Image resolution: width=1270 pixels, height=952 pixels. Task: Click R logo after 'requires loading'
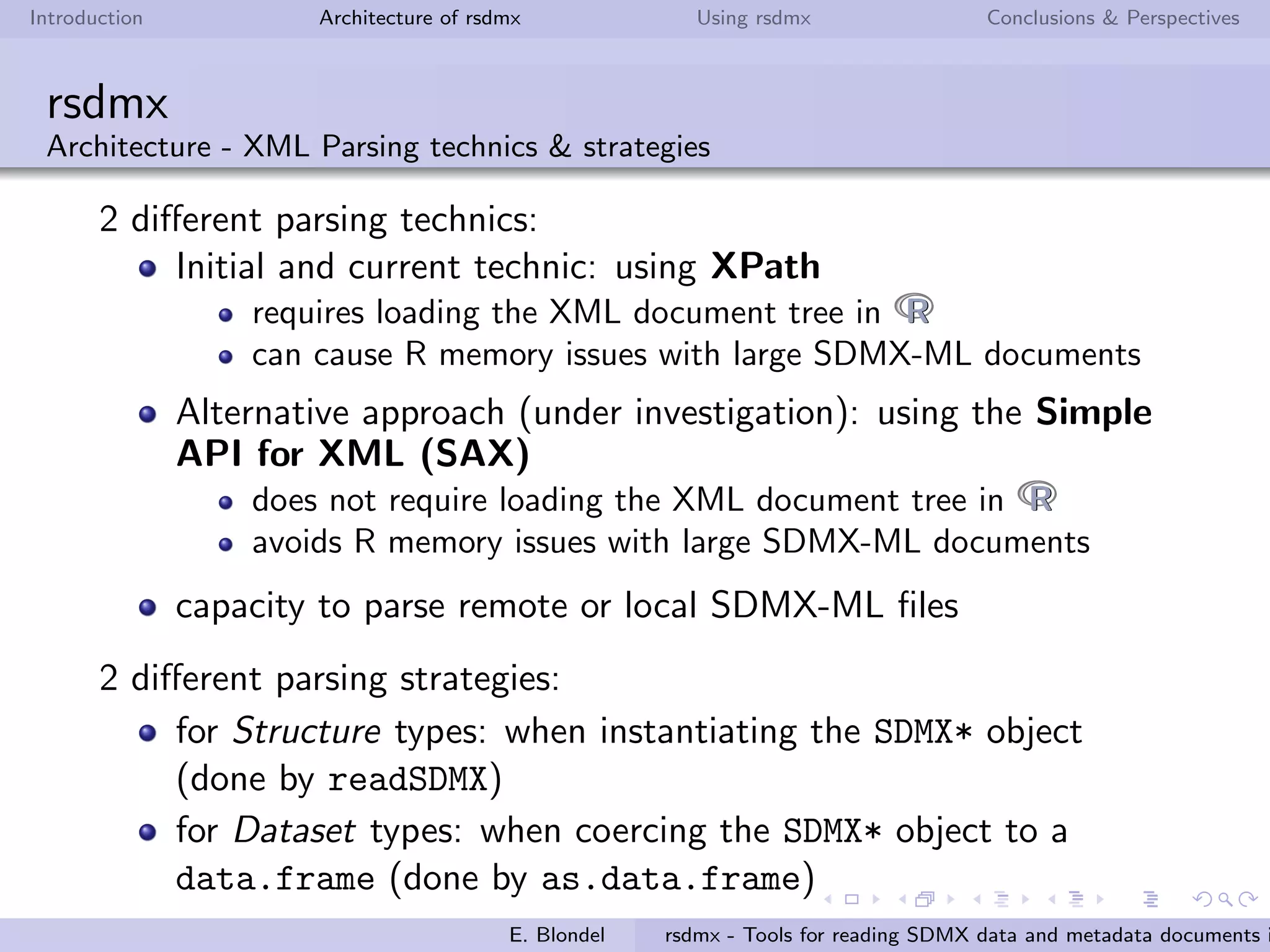914,309
